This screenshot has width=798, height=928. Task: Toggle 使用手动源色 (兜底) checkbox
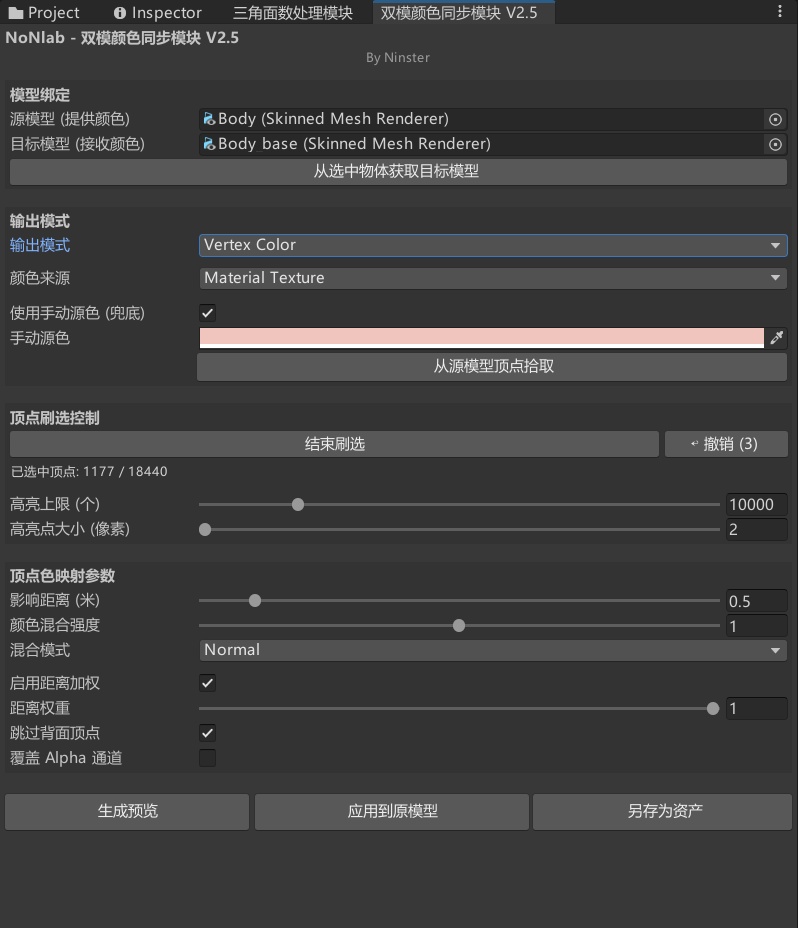point(207,312)
